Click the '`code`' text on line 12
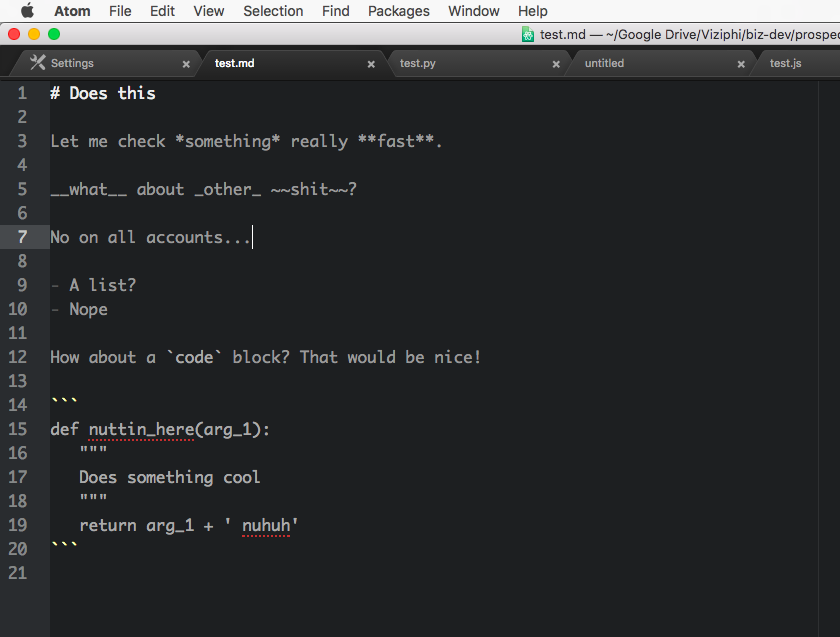 pos(194,357)
